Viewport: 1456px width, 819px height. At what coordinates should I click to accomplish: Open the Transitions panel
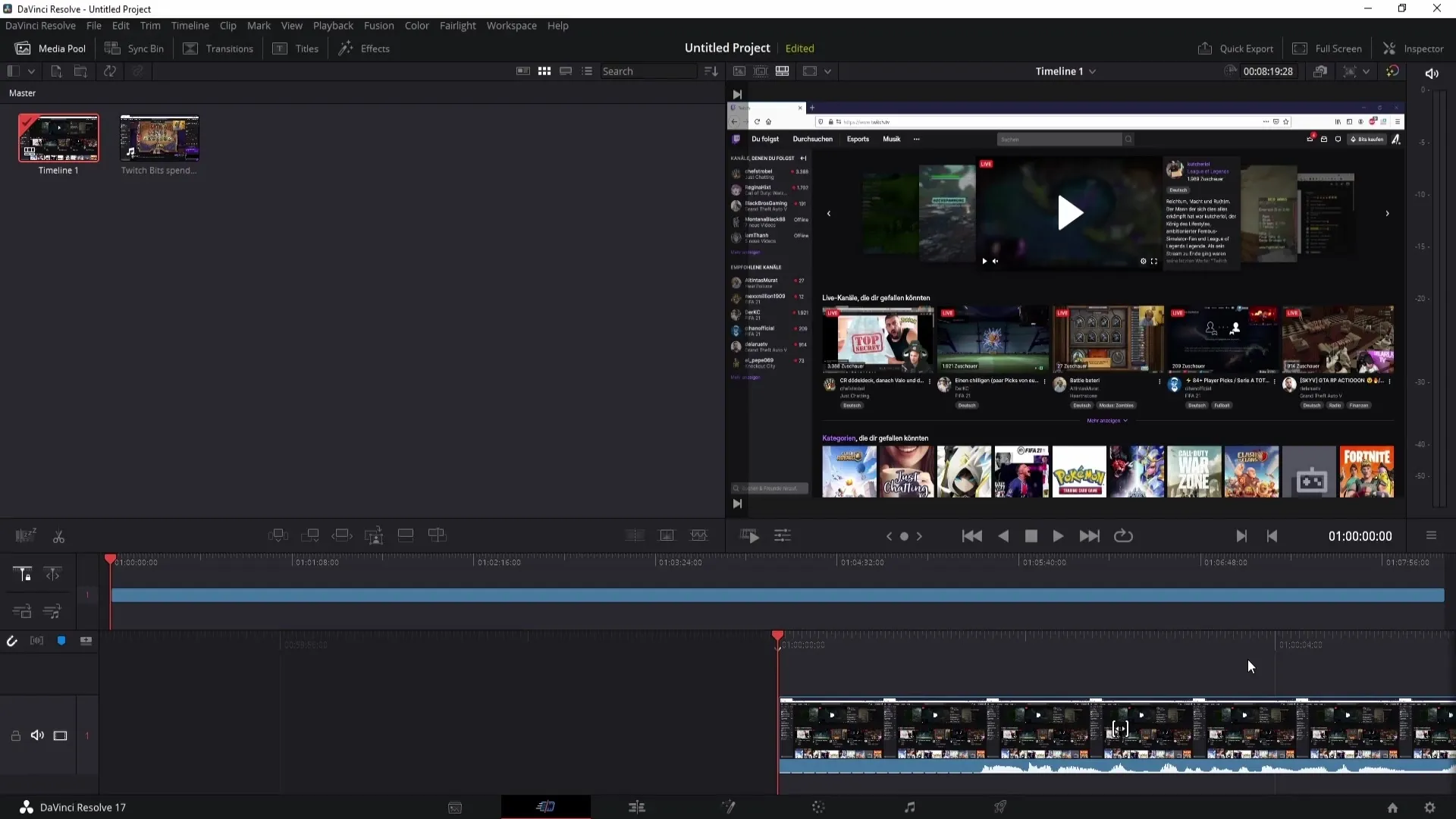click(x=218, y=49)
